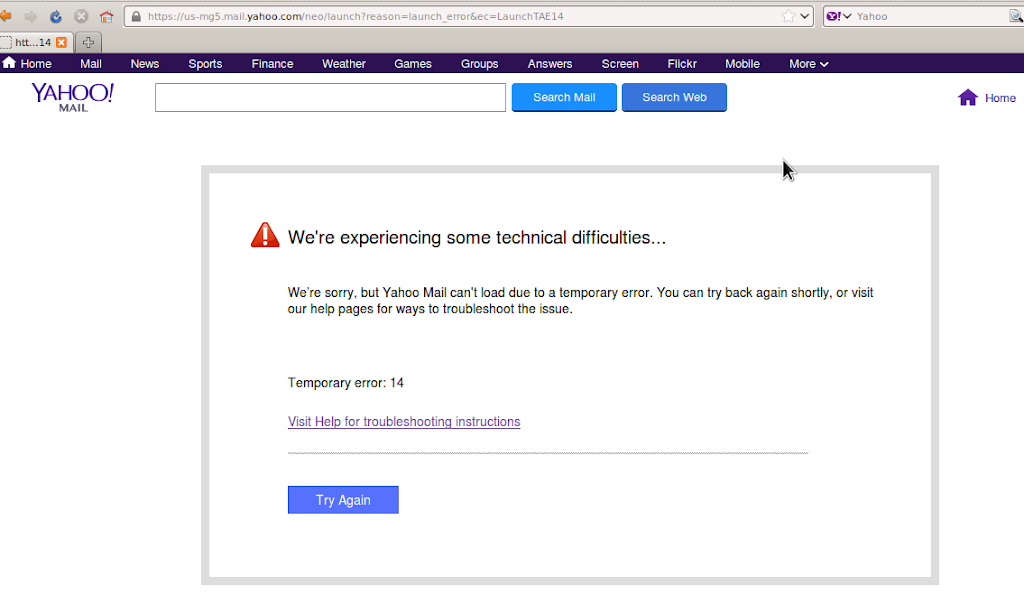Open News in the Yahoo navigation bar
Viewport: 1024px width, 595px height.
(x=144, y=63)
